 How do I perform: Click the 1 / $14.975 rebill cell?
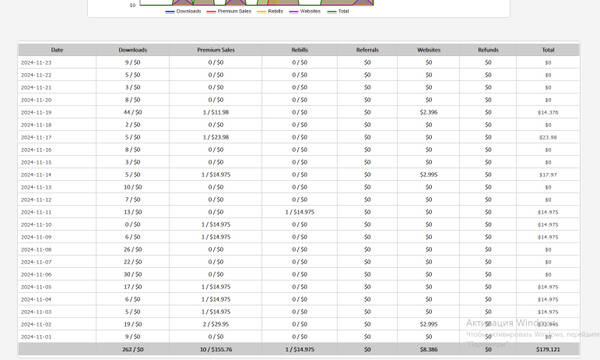tap(300, 212)
